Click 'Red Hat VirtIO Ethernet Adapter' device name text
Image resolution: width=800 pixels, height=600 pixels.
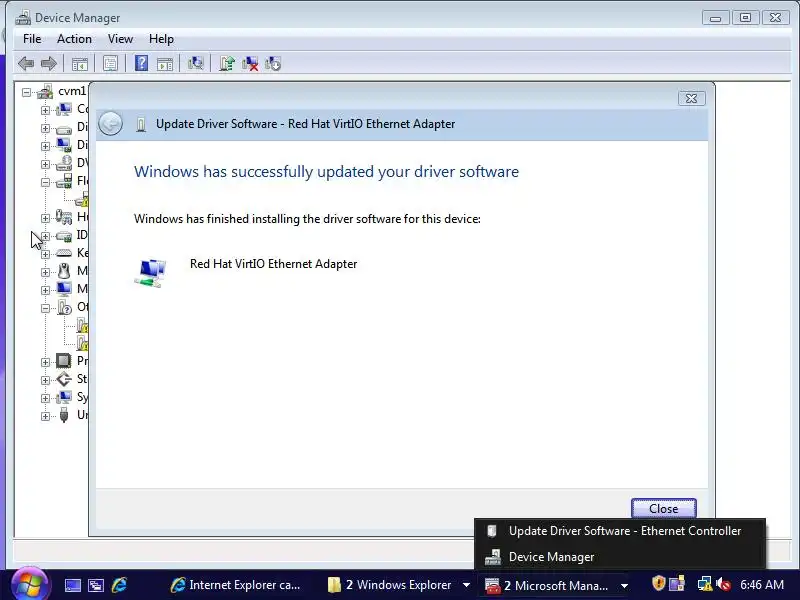click(x=273, y=264)
